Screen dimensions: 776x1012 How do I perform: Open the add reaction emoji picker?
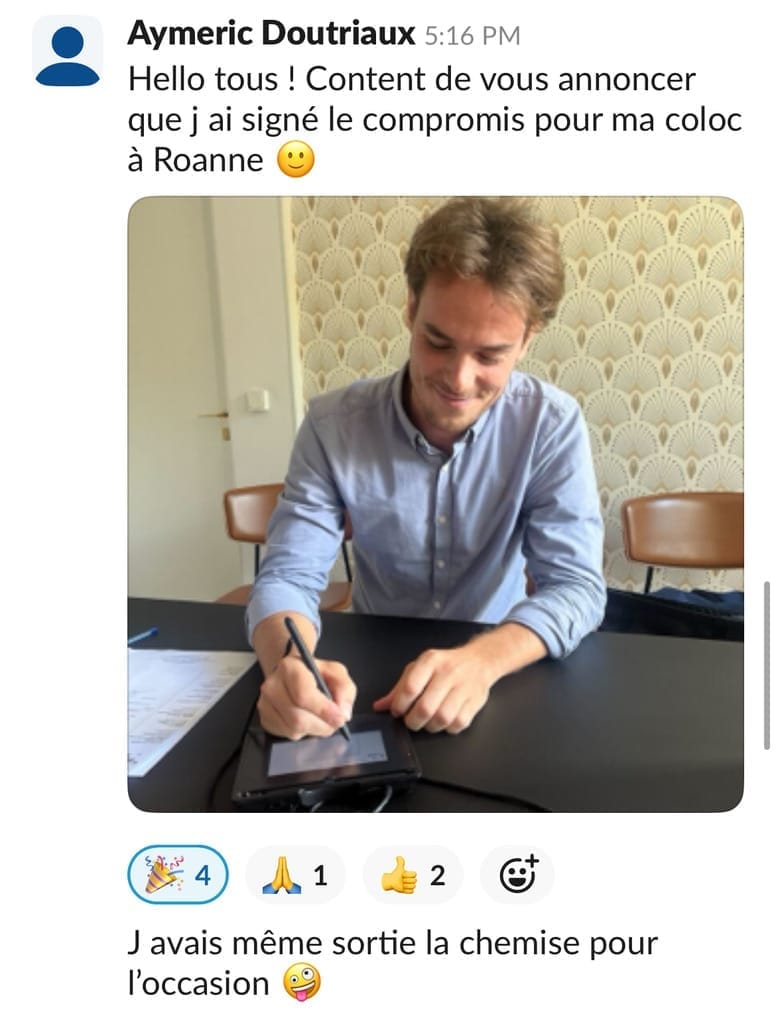click(x=518, y=875)
